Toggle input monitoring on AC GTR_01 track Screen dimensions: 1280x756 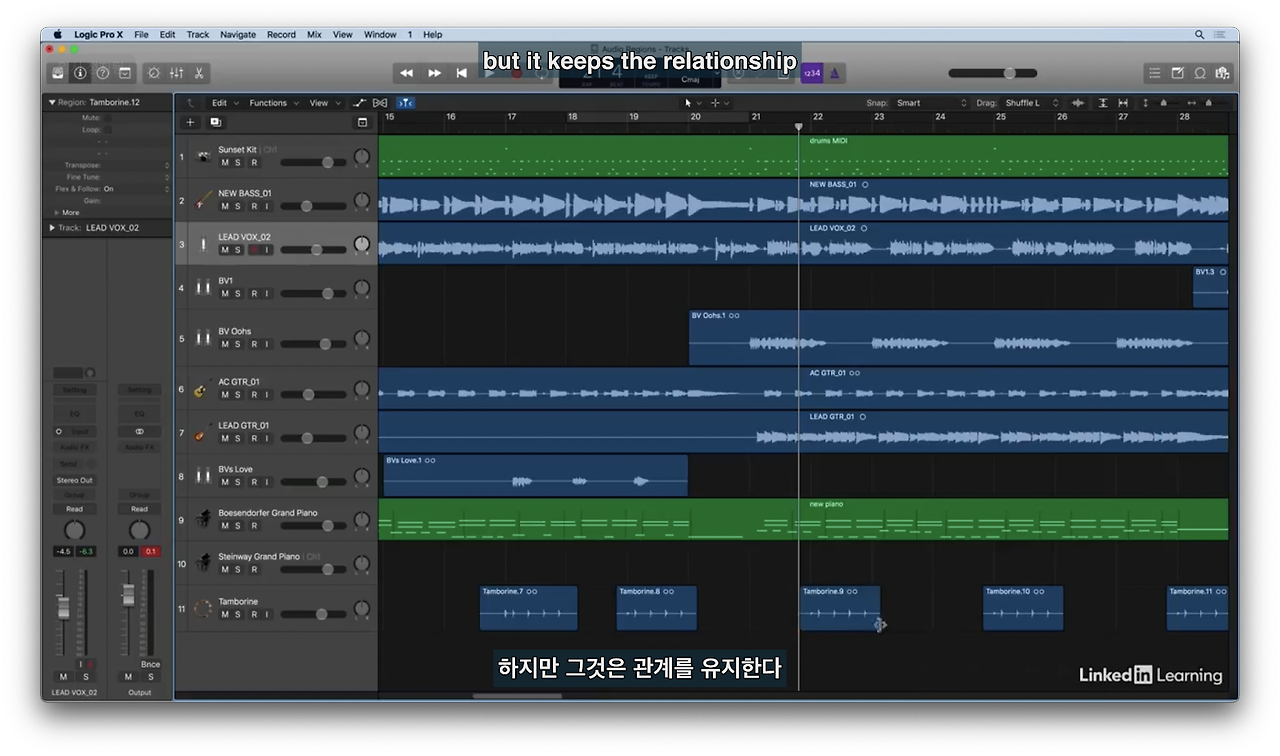coord(267,395)
